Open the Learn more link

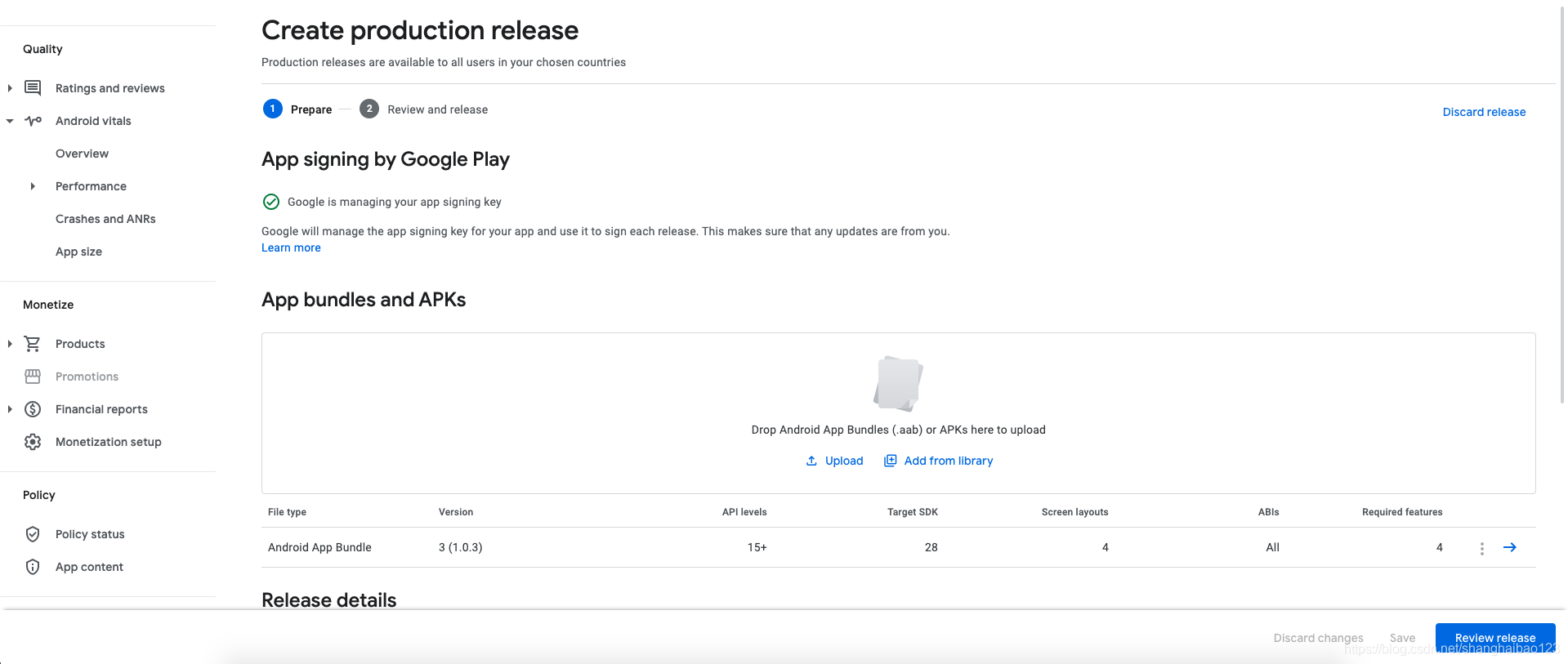click(x=291, y=247)
